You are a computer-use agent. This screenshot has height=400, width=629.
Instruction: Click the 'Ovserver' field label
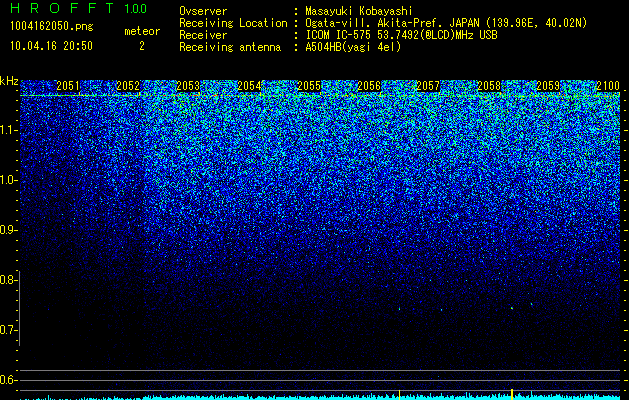203,11
